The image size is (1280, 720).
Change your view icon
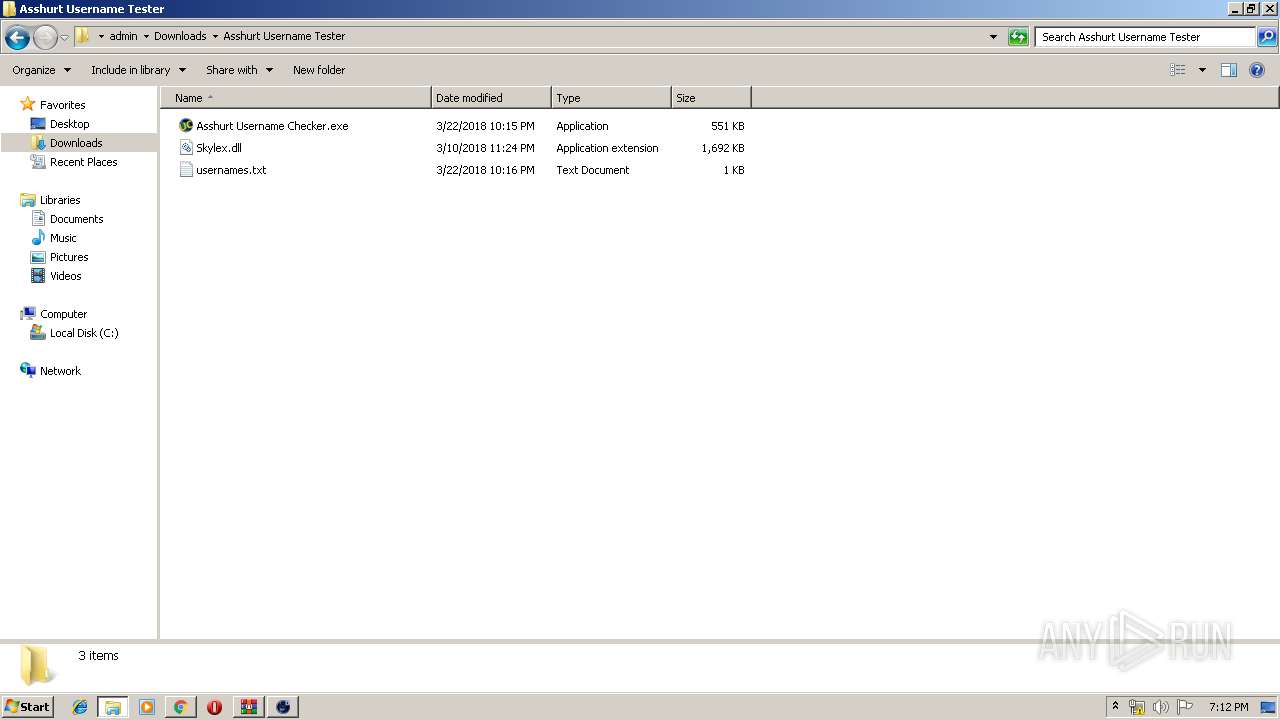[x=1178, y=70]
